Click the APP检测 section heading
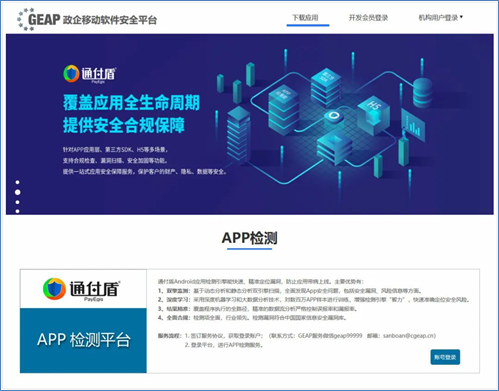 click(250, 238)
